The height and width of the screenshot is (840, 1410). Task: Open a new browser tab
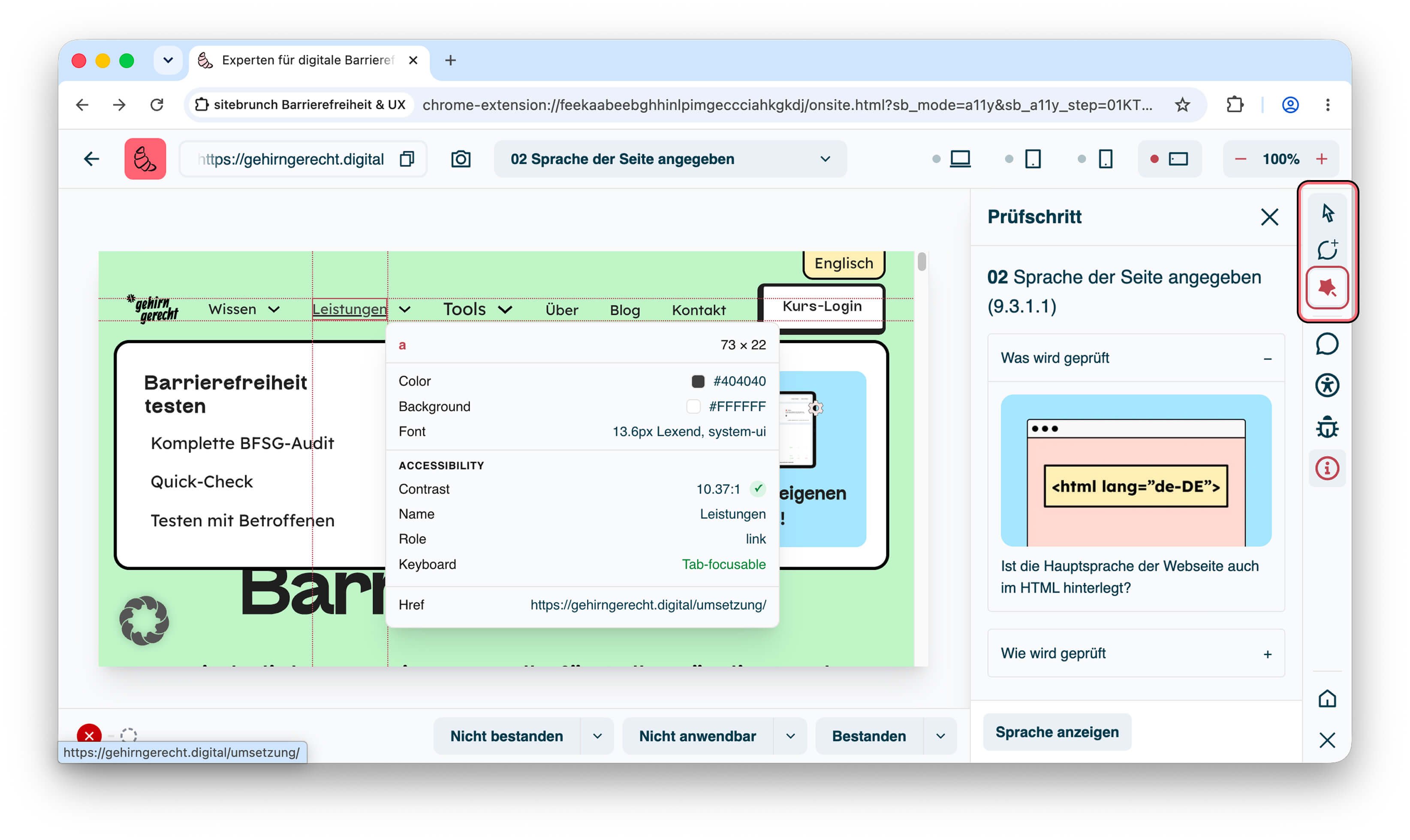pyautogui.click(x=450, y=60)
